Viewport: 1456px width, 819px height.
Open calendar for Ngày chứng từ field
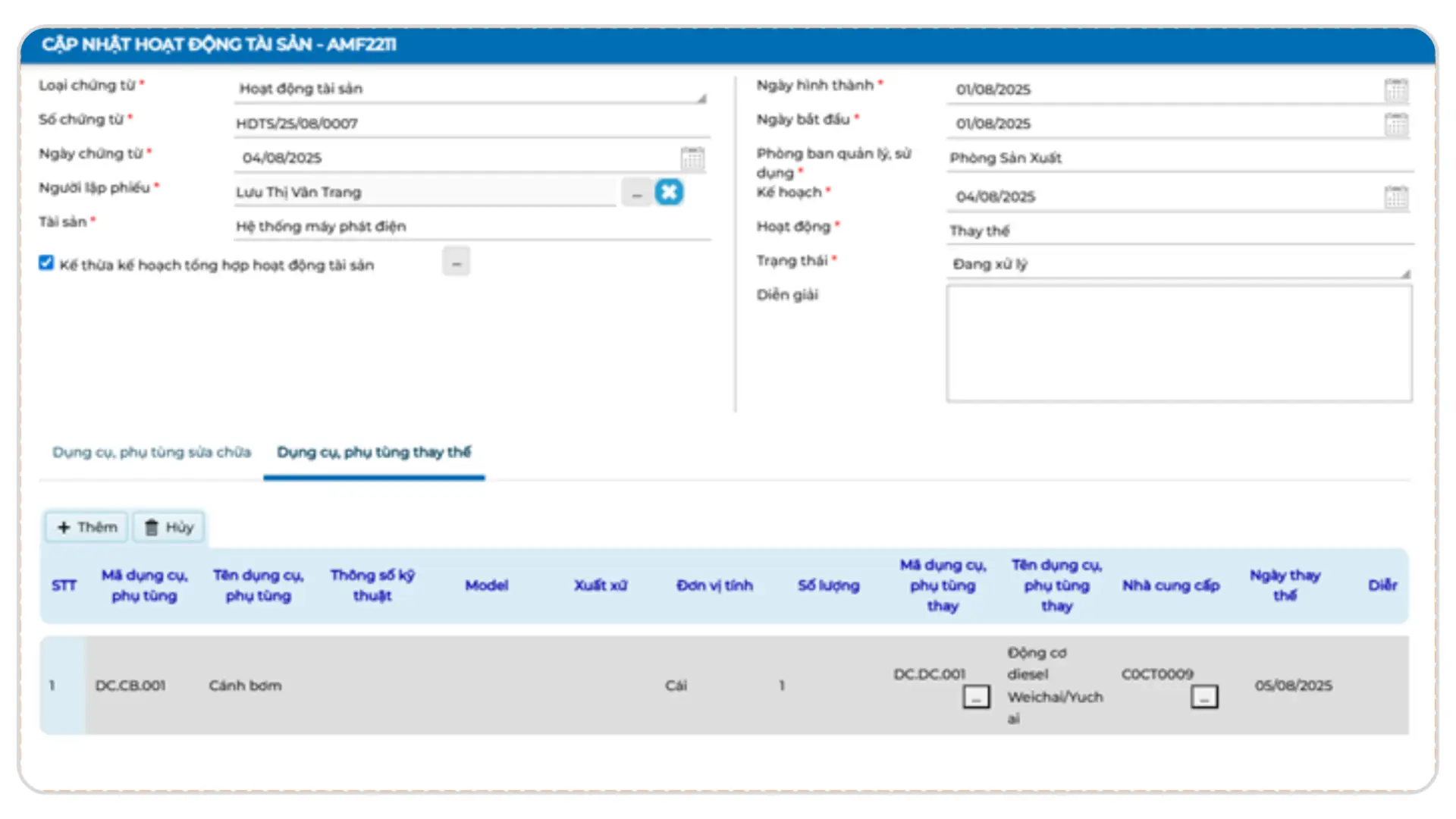[692, 158]
